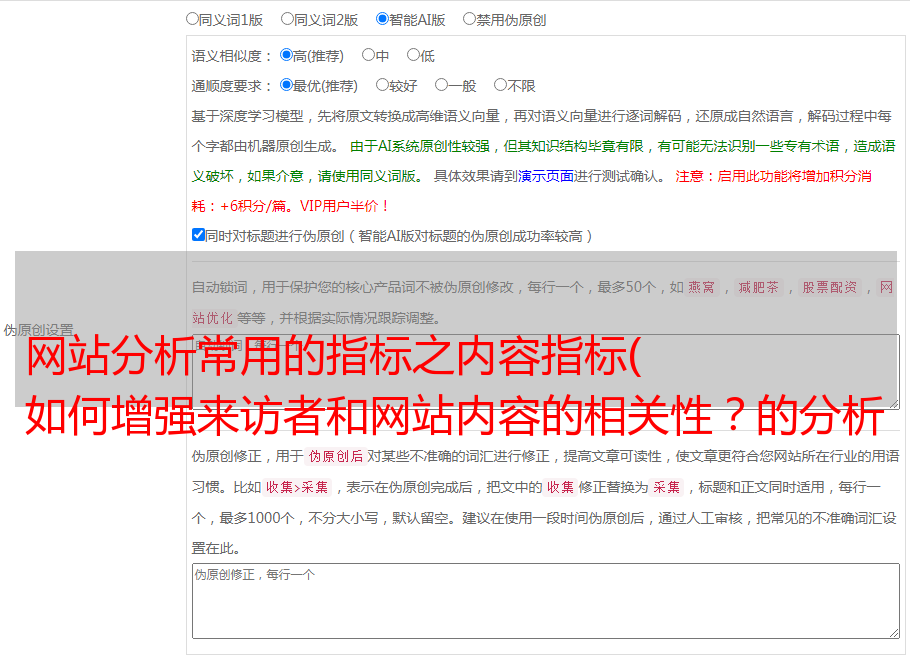Viewport: 911px width, 658px height.
Task: Click the 收集>采集 example code tag
Action: (297, 487)
